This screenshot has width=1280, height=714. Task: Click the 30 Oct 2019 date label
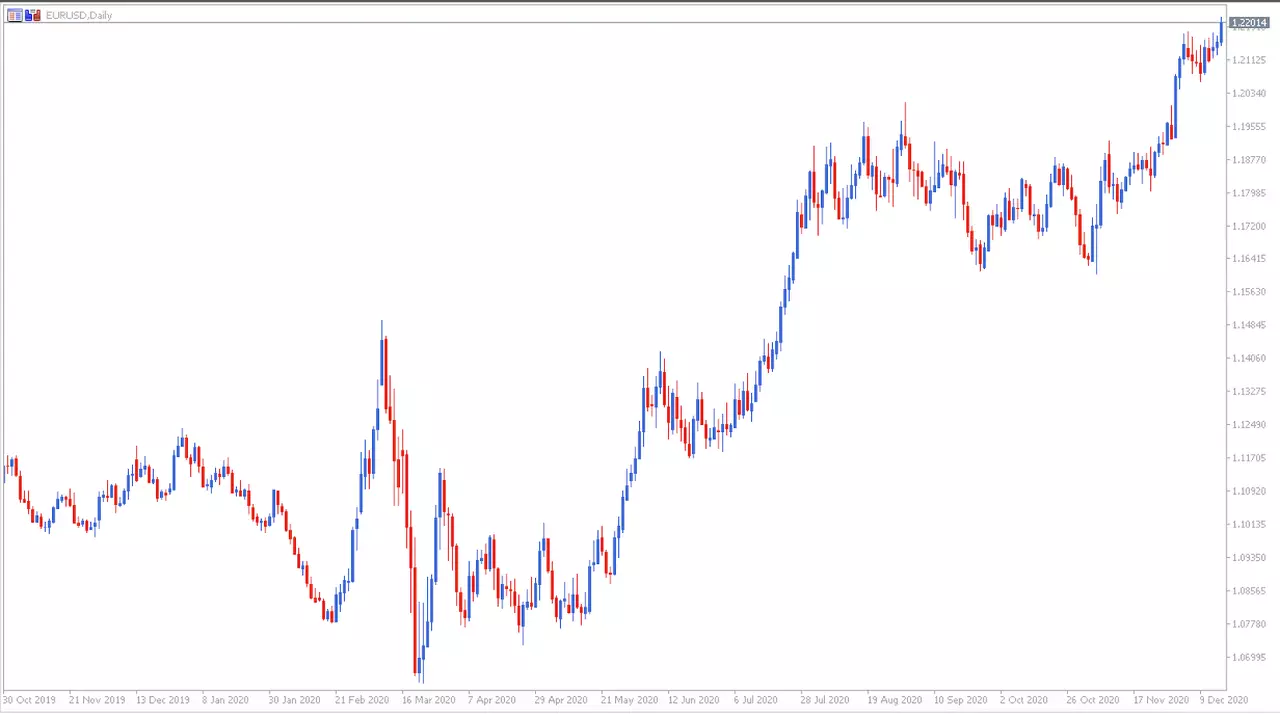(29, 700)
